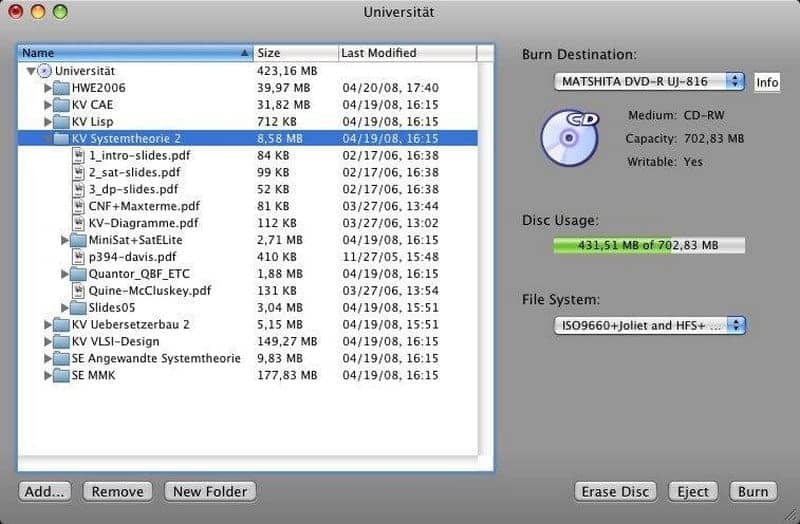Collapse the KV Systemtheorie 2 folder

[48, 139]
